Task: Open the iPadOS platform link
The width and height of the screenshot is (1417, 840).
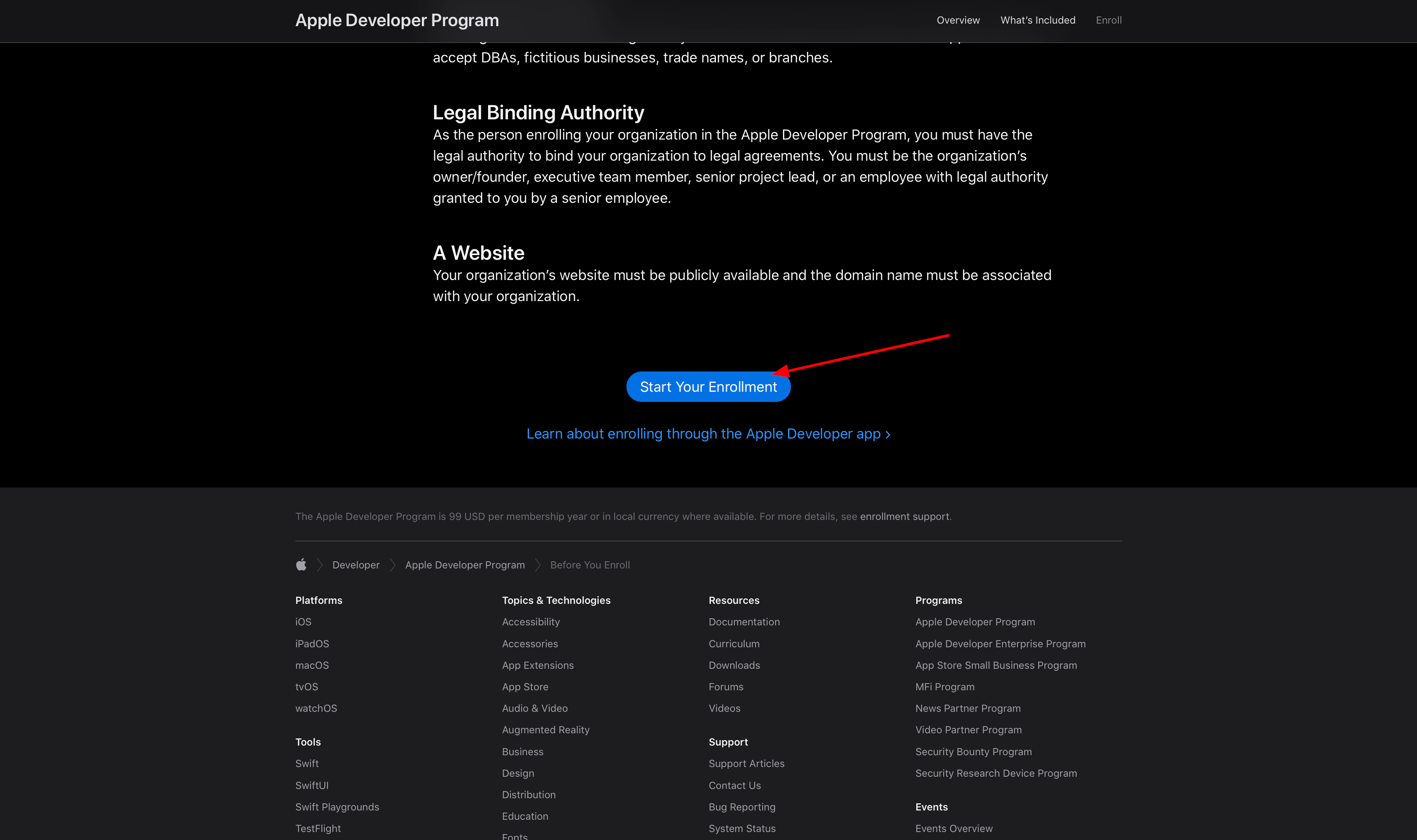Action: coord(312,643)
